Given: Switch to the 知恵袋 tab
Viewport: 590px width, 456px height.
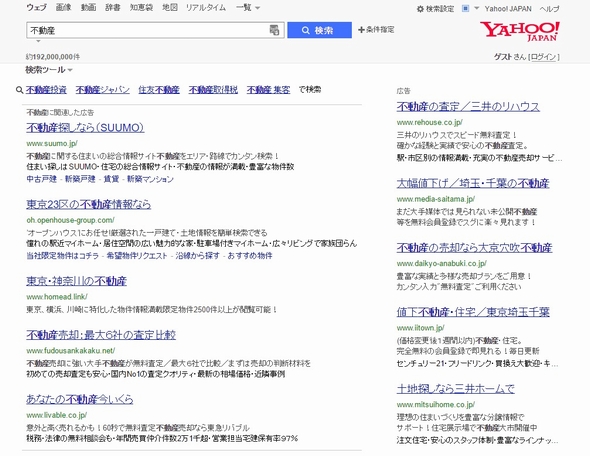Looking at the screenshot, I should (141, 8).
